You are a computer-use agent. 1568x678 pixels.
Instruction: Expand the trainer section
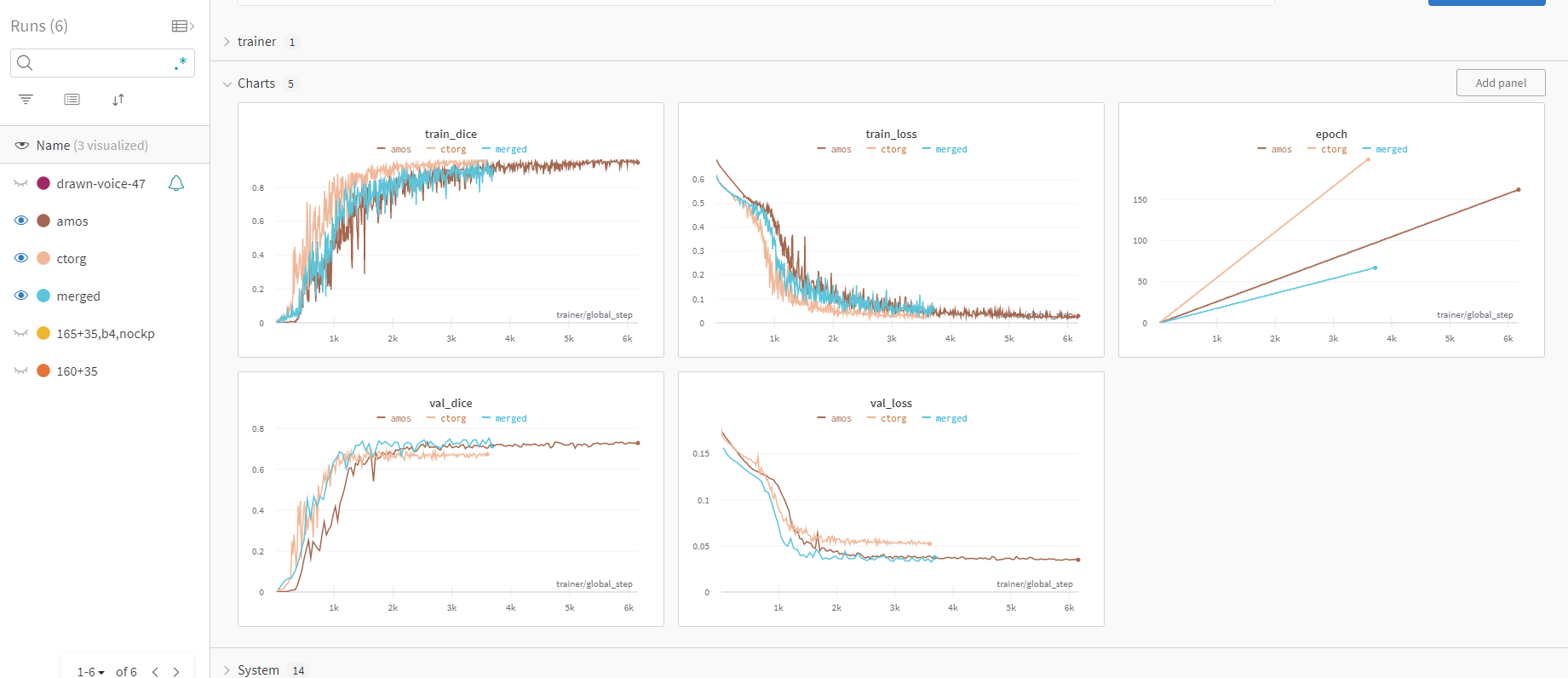pyautogui.click(x=227, y=42)
